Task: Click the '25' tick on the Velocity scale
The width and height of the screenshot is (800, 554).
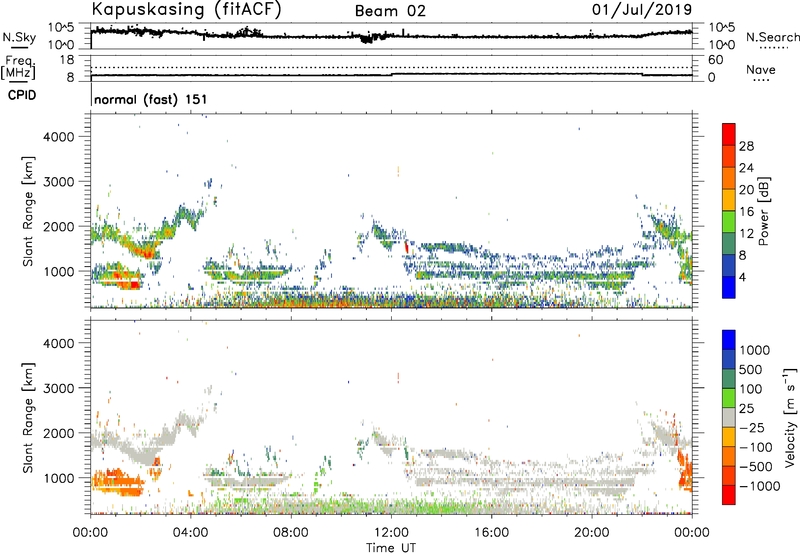Action: pyautogui.click(x=747, y=409)
